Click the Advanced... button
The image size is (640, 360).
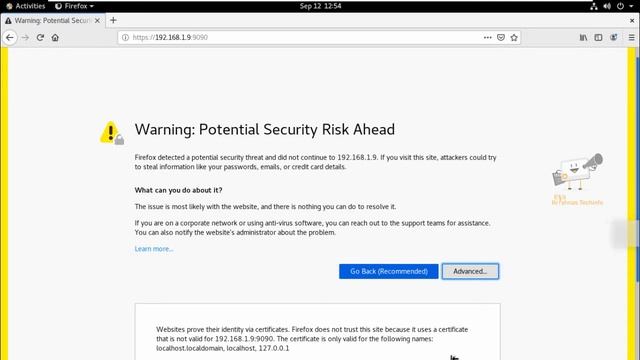click(x=470, y=271)
